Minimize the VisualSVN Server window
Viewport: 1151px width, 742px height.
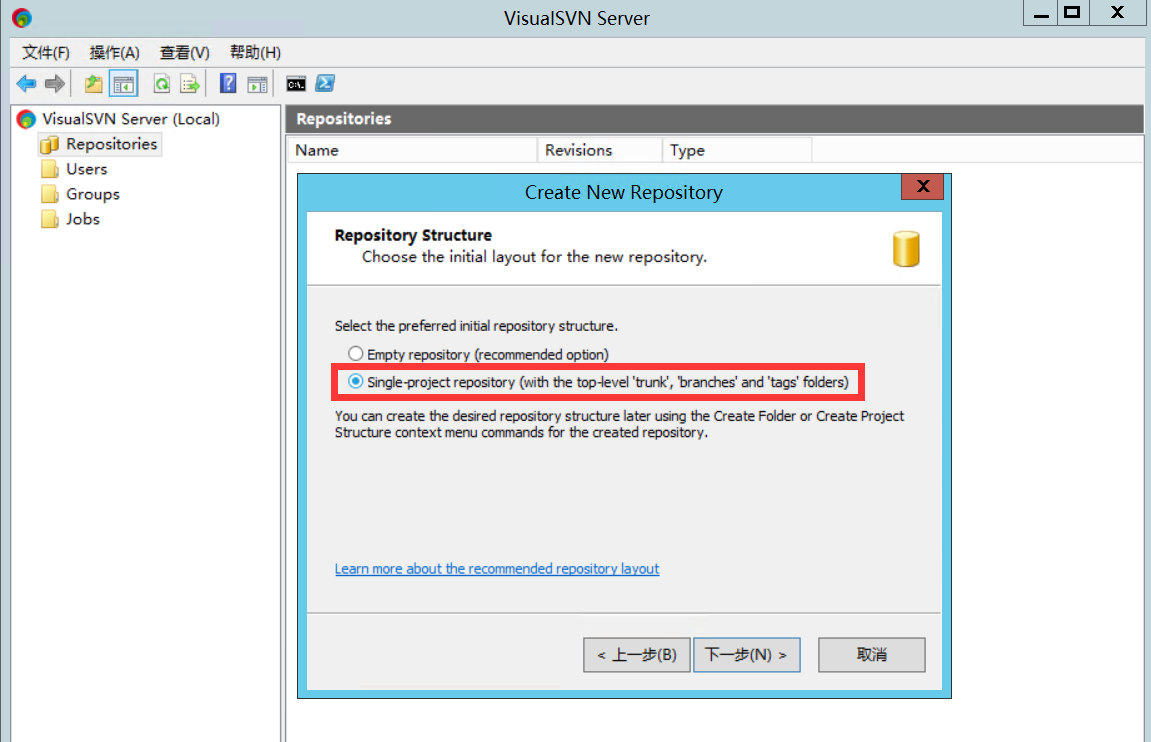[x=1040, y=12]
